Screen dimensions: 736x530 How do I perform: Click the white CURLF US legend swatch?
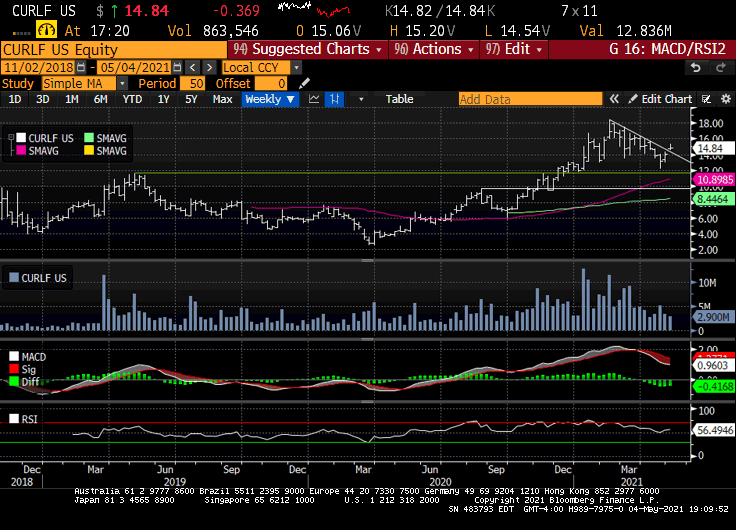pyautogui.click(x=21, y=138)
